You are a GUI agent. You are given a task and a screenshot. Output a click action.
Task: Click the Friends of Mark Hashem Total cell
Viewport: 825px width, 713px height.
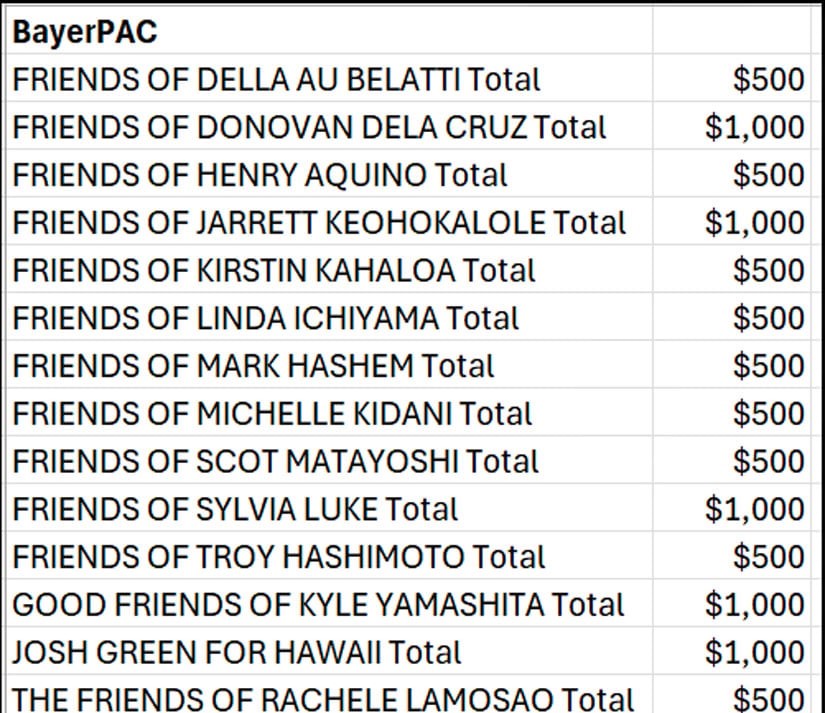click(253, 365)
